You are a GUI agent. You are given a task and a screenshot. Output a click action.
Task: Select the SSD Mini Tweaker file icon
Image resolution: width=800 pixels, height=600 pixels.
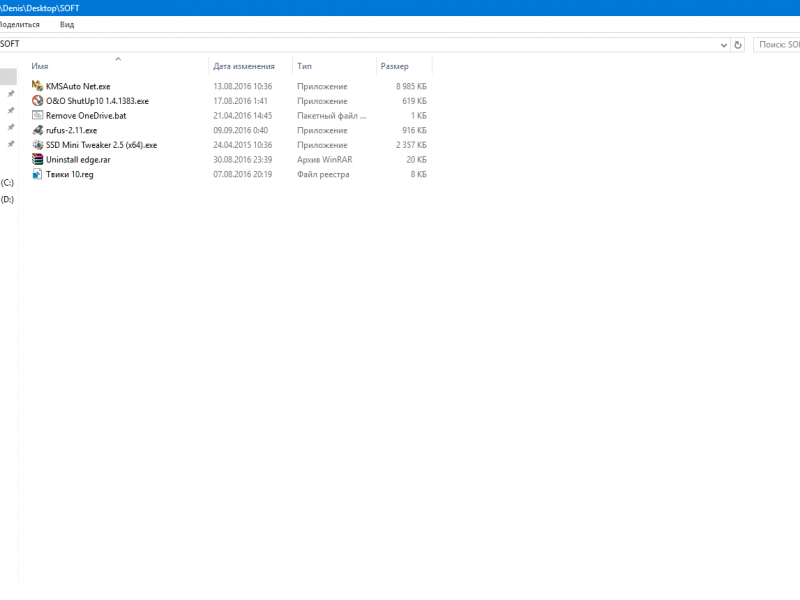[37, 145]
